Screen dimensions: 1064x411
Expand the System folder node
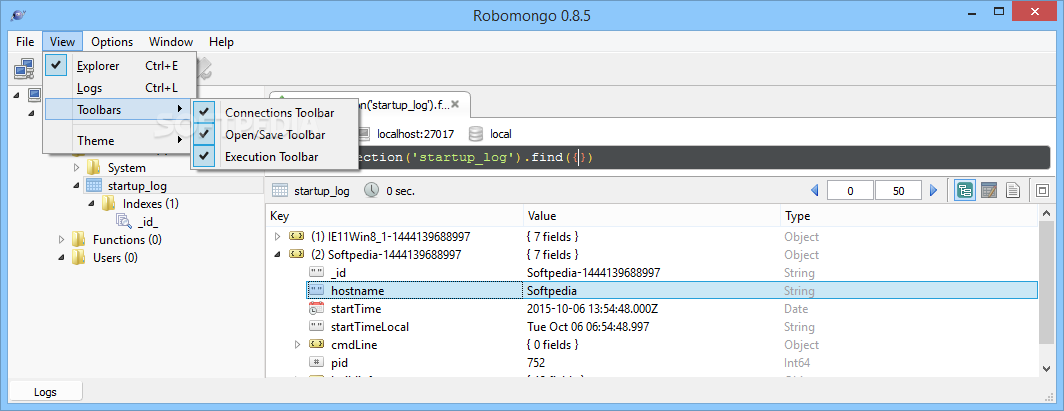pyautogui.click(x=76, y=168)
